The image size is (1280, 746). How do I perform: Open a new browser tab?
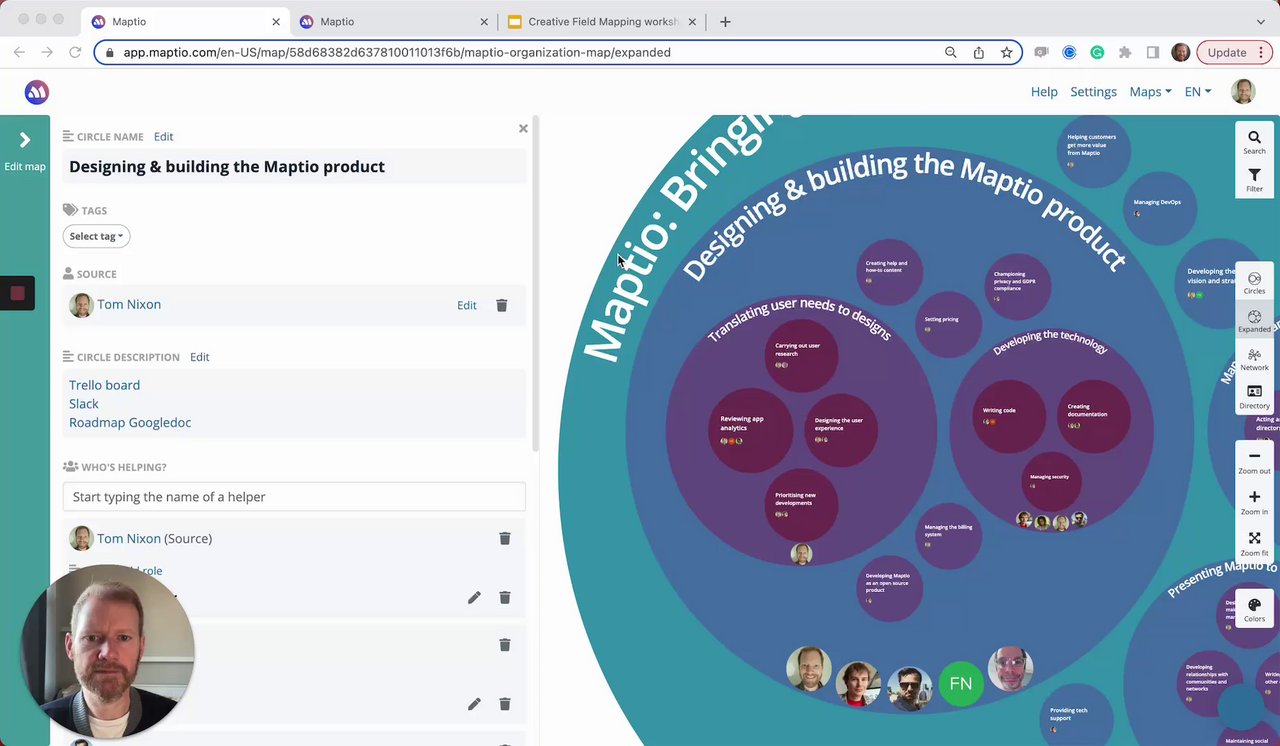[x=725, y=21]
